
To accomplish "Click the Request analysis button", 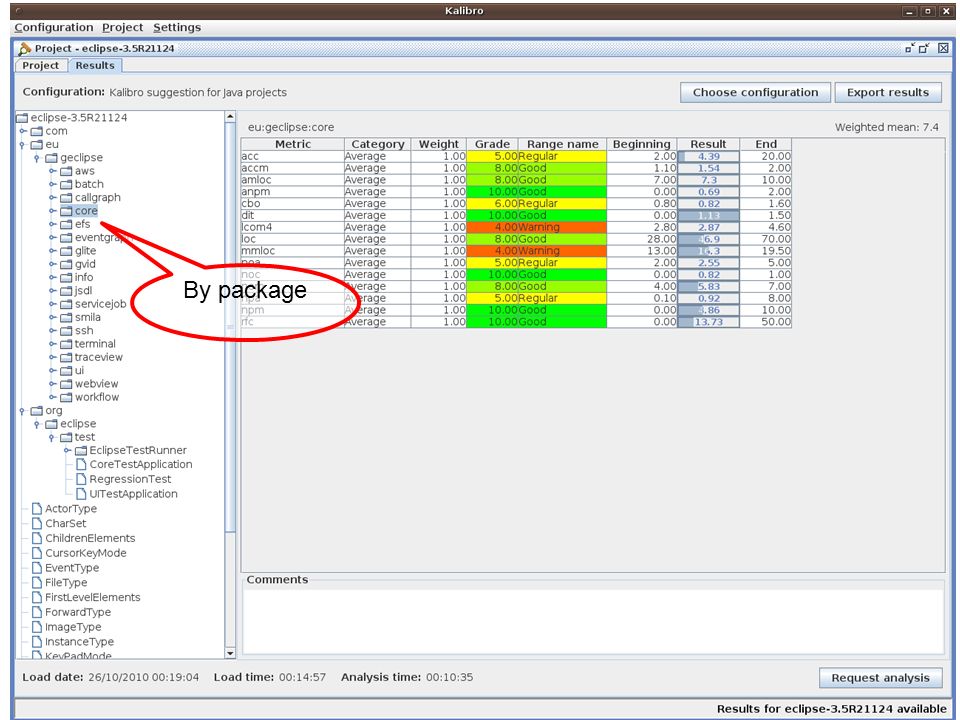I will pos(880,678).
